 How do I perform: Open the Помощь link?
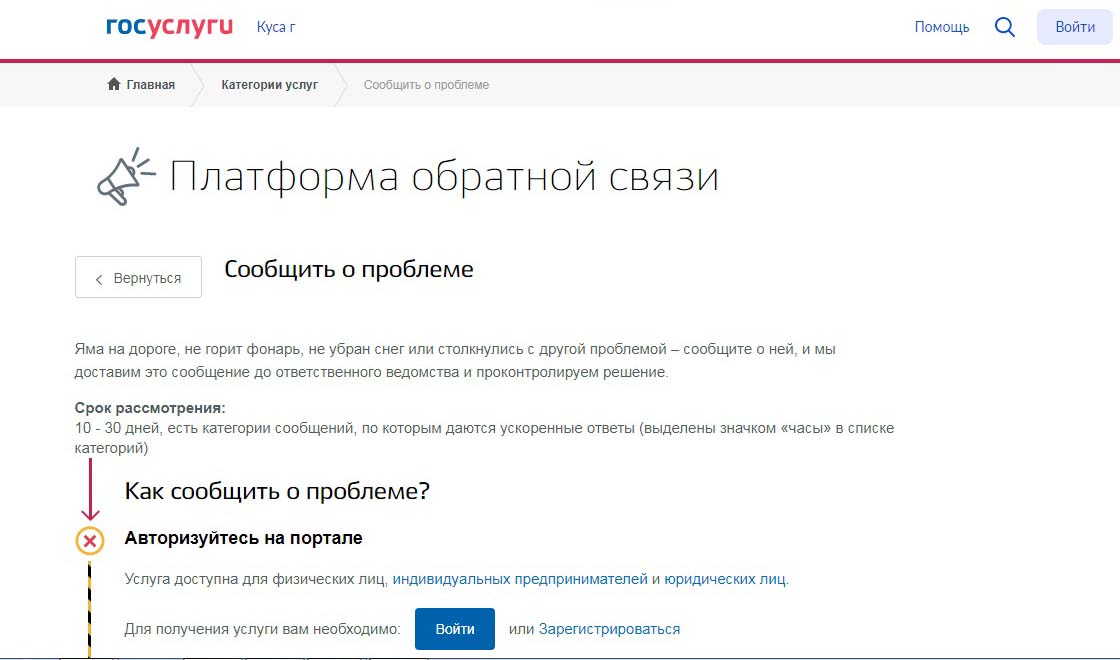[x=941, y=27]
